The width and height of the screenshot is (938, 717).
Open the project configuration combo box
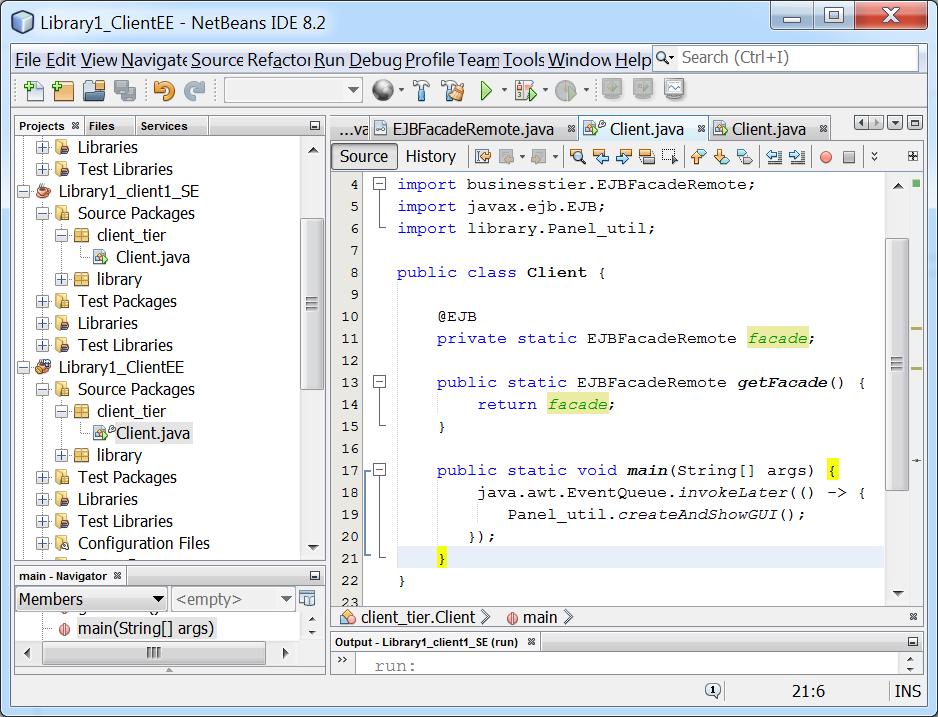pos(293,90)
